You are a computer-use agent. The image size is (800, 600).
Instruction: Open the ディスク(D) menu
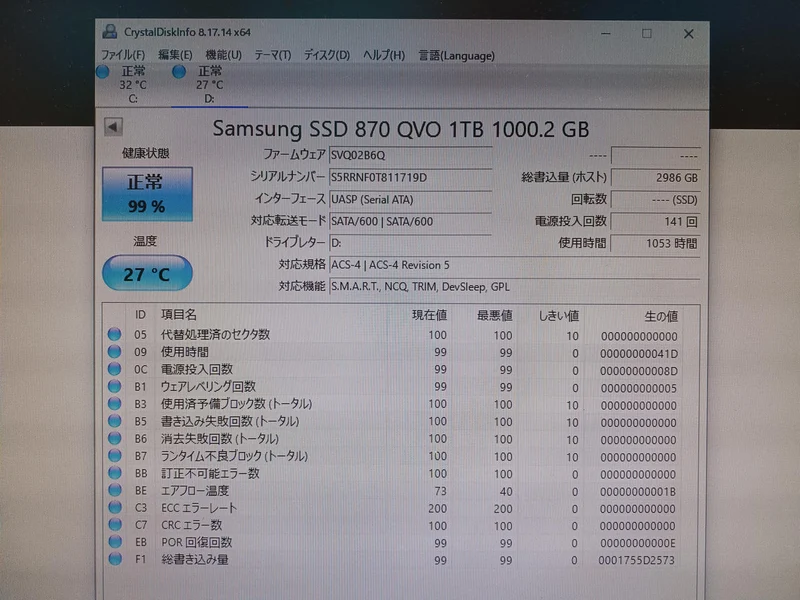327,55
